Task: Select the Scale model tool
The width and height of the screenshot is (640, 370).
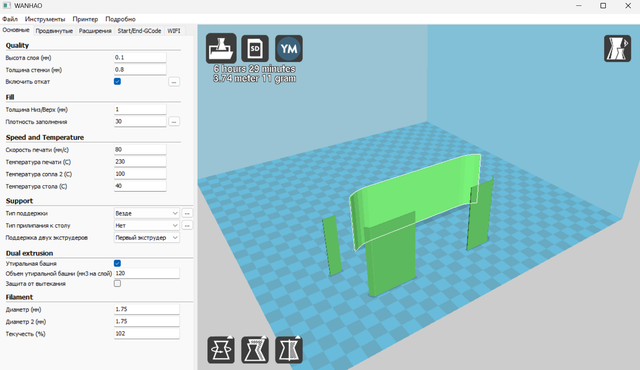Action: pyautogui.click(x=255, y=350)
